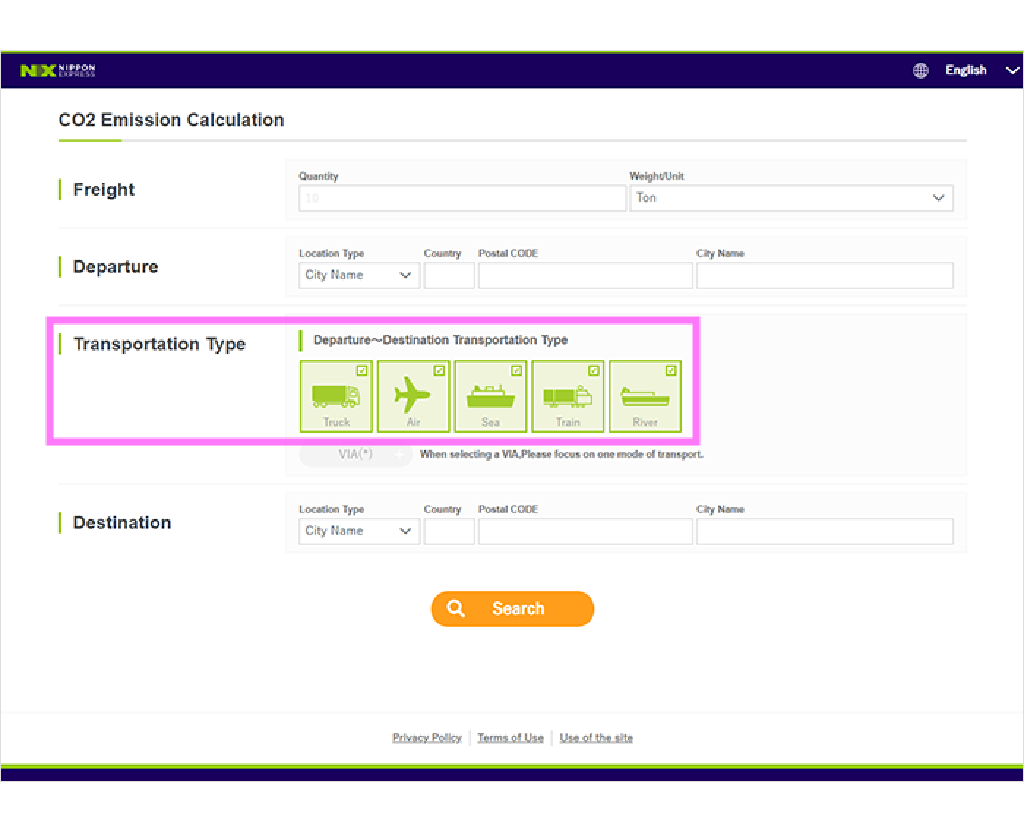This screenshot has width=1024, height=832.
Task: Add a VIA(*) stopover
Action: tap(356, 455)
